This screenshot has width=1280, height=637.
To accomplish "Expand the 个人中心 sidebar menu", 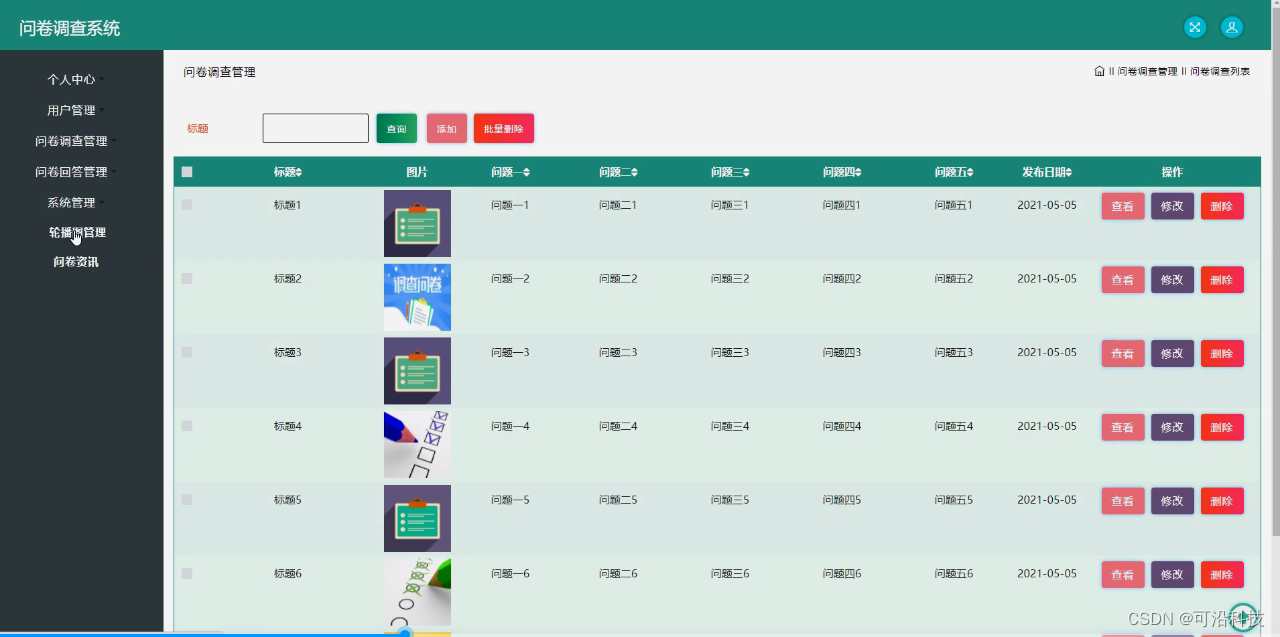I will pyautogui.click(x=76, y=79).
